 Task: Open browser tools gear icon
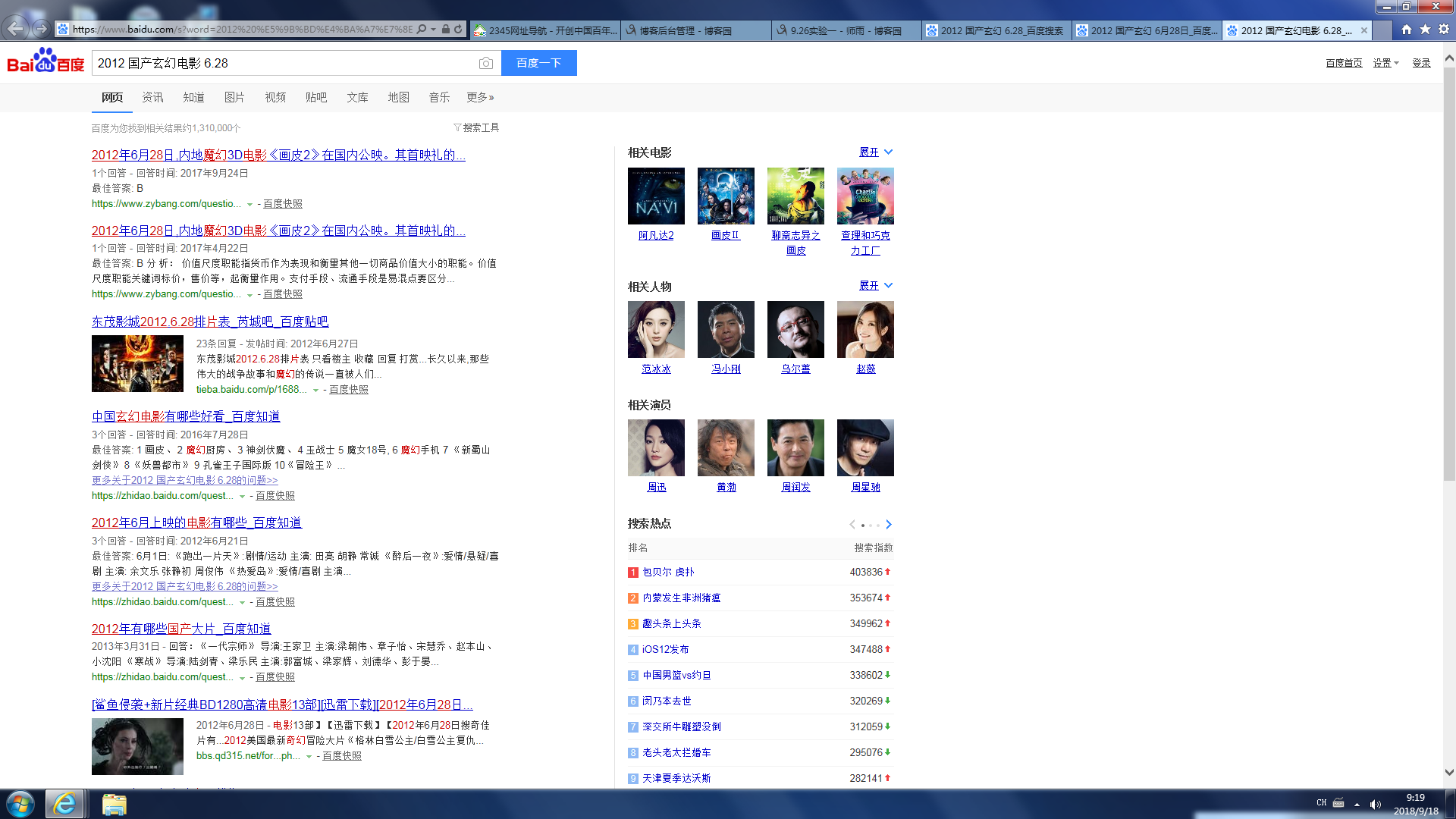point(1443,30)
